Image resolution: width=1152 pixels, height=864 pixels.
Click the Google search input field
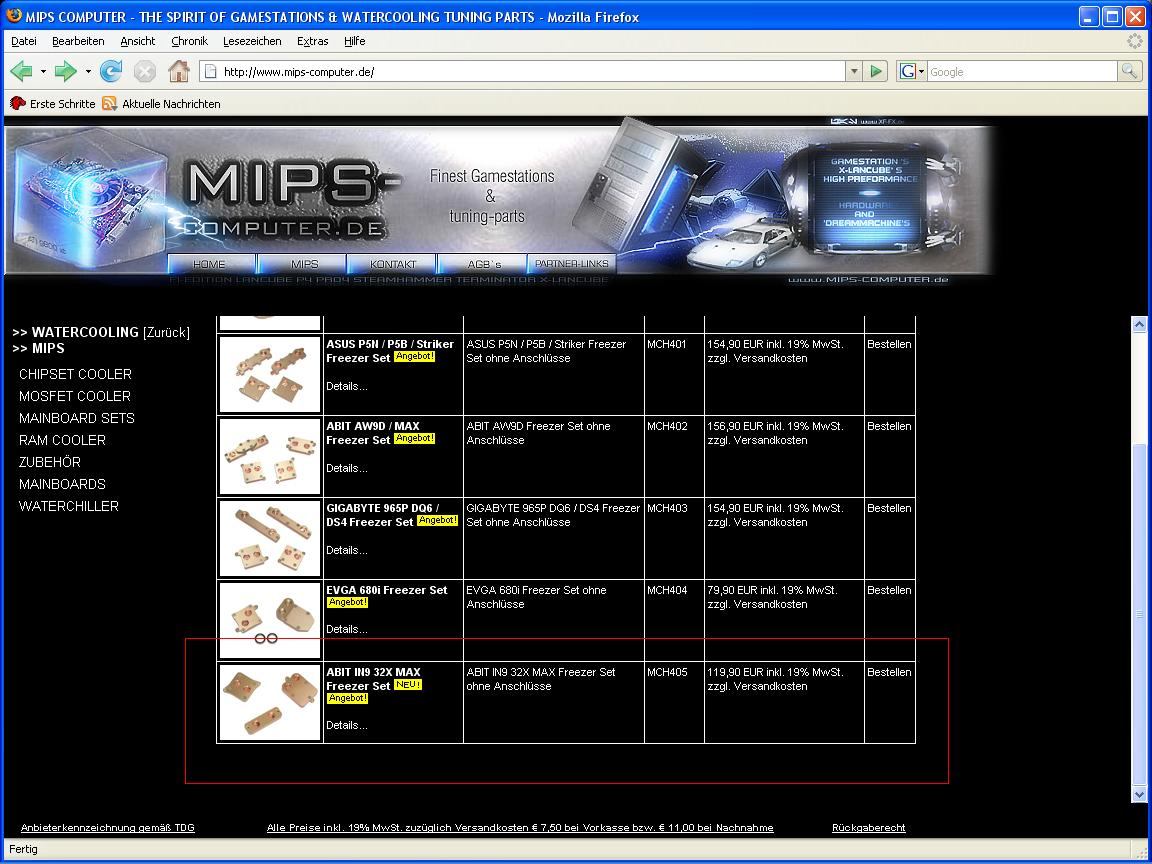(1022, 71)
